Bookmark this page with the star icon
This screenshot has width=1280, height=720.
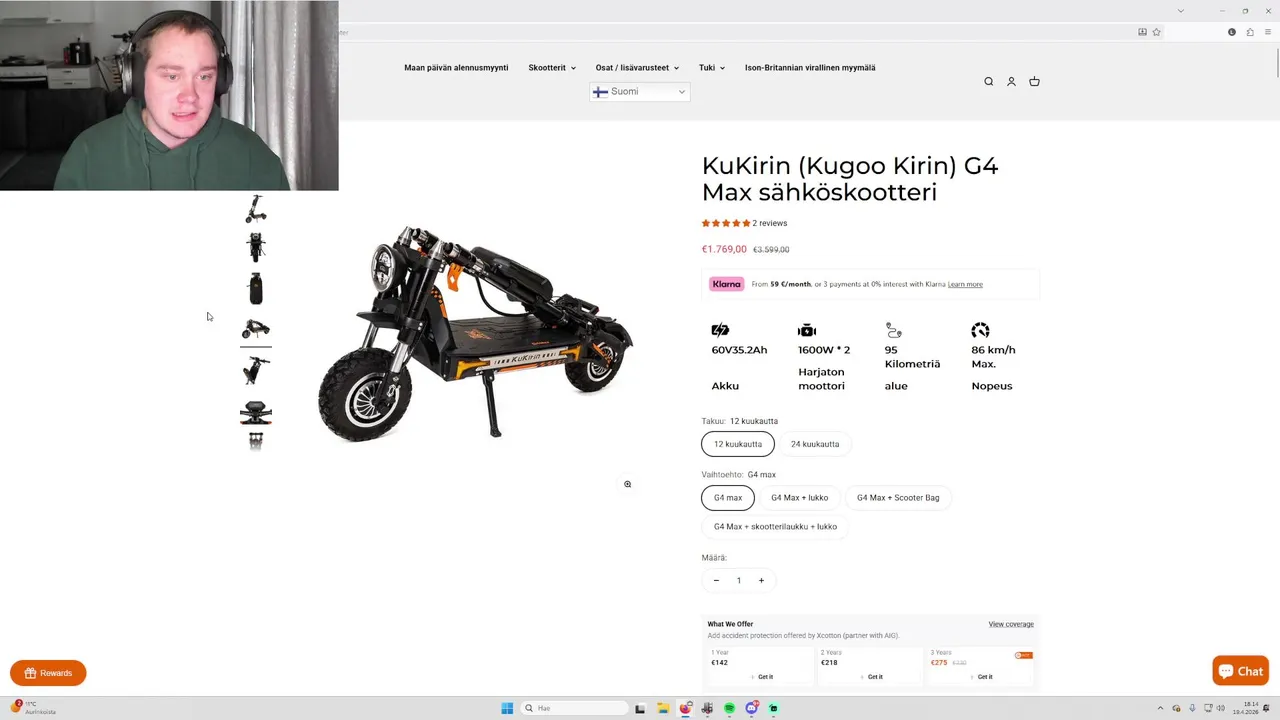(1157, 32)
